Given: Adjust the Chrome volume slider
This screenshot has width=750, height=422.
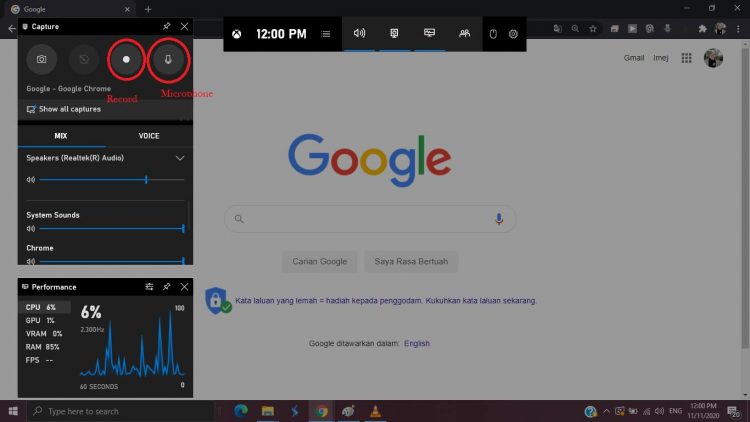Looking at the screenshot, I should point(112,261).
